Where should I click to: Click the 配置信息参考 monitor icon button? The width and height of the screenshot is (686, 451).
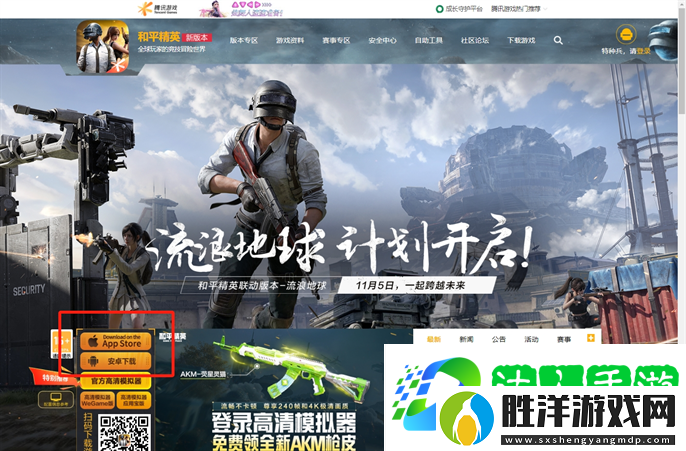coord(56,399)
